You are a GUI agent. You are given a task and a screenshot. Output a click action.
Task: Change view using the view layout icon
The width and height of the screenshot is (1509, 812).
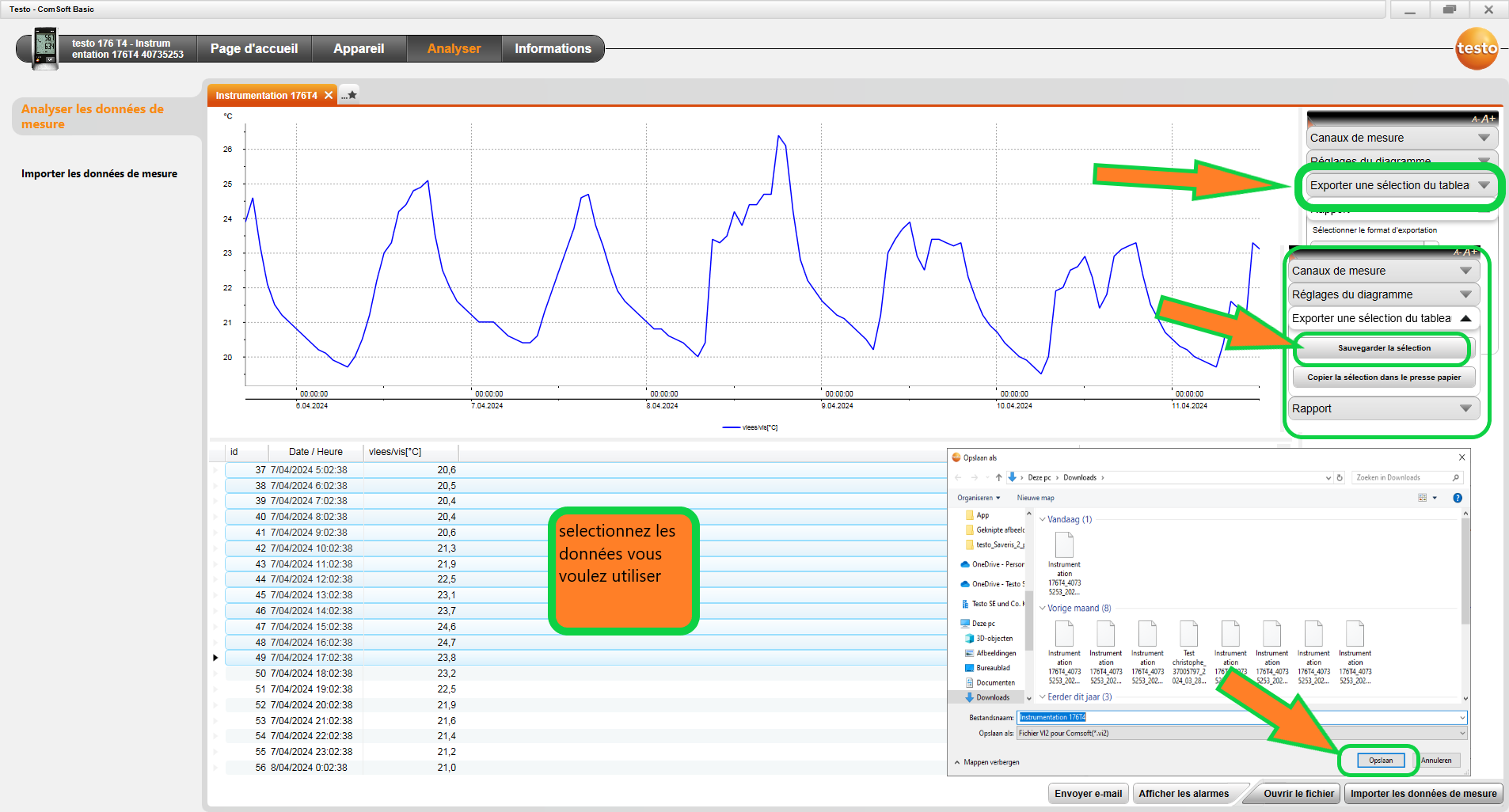1423,498
